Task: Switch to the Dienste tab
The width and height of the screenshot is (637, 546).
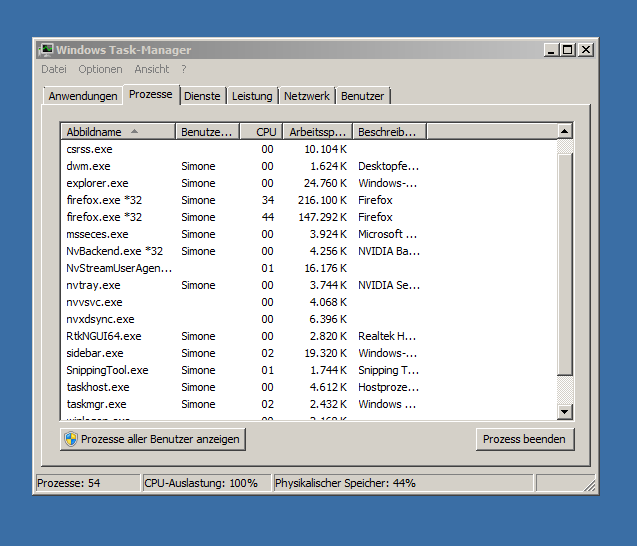Action: pos(202,96)
